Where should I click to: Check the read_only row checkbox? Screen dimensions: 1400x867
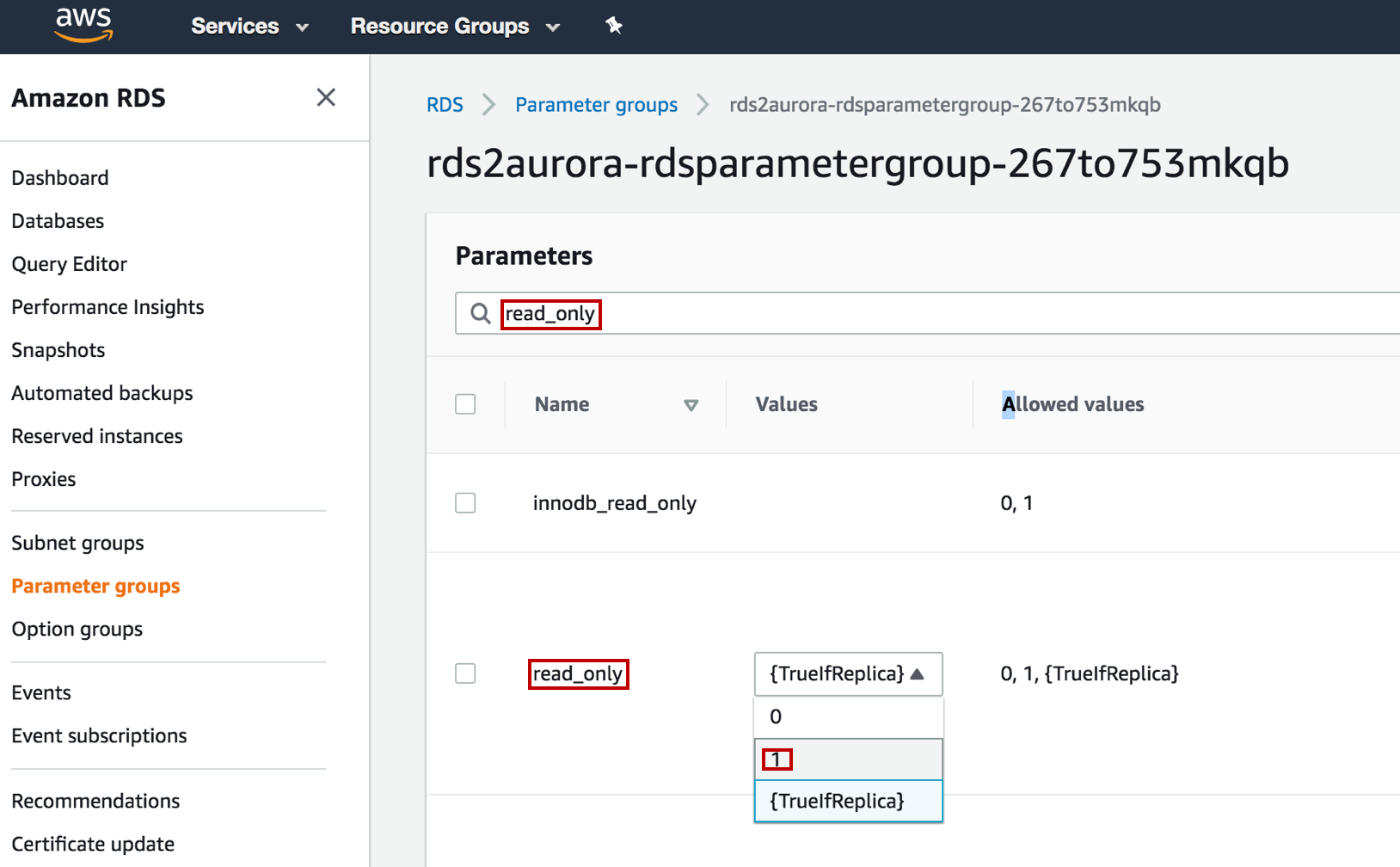(465, 673)
